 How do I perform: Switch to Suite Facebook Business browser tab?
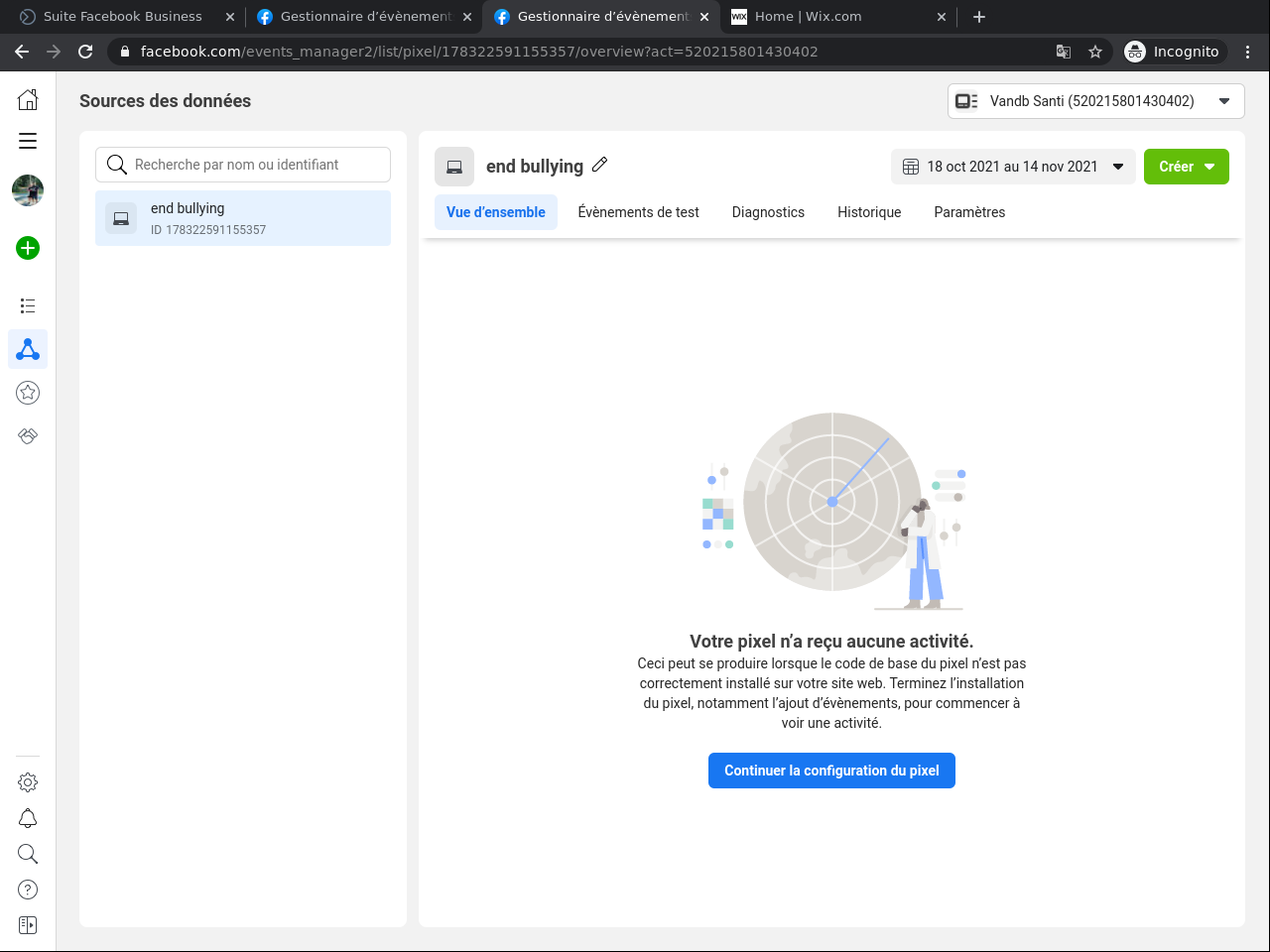coord(123,17)
